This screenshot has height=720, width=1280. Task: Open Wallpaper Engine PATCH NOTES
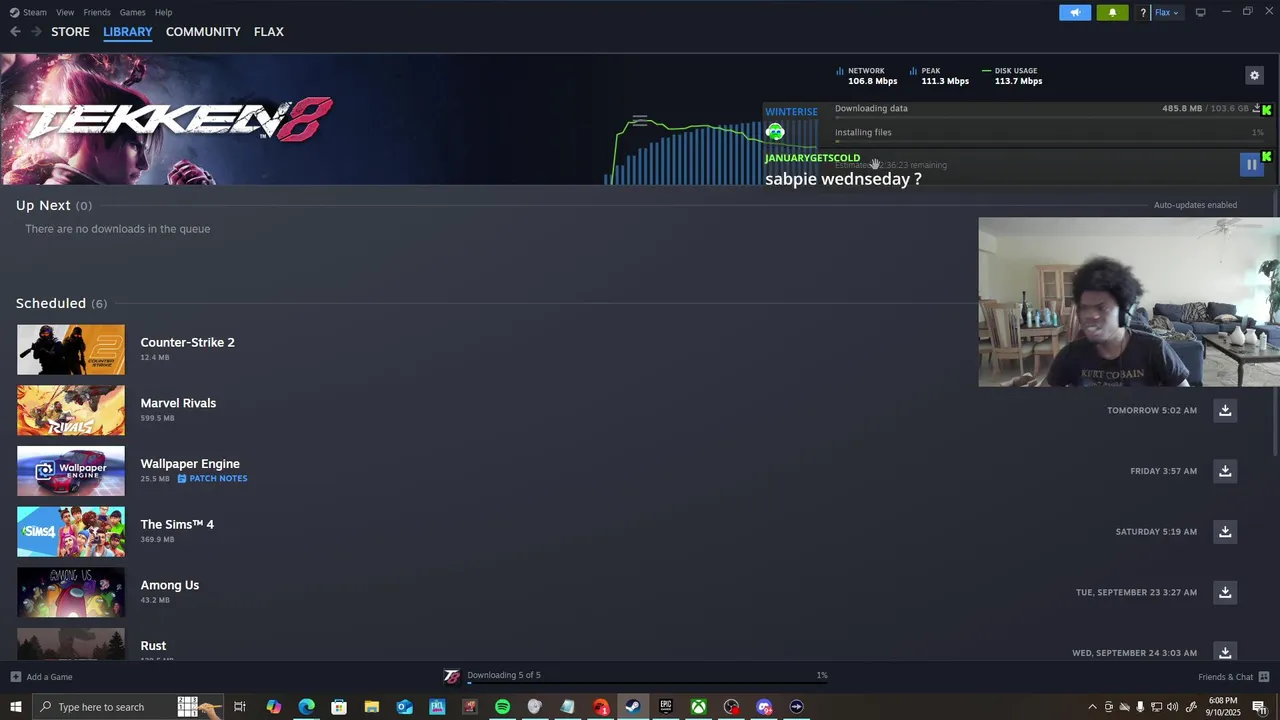pyautogui.click(x=212, y=479)
